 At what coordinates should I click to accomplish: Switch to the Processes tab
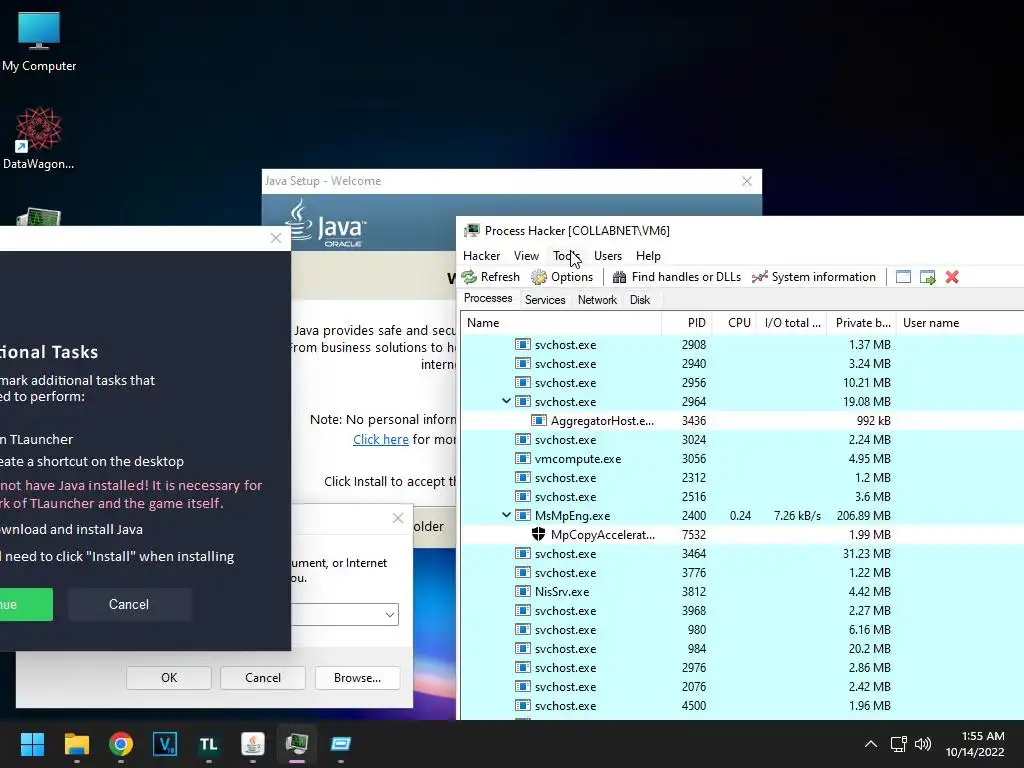tap(488, 298)
